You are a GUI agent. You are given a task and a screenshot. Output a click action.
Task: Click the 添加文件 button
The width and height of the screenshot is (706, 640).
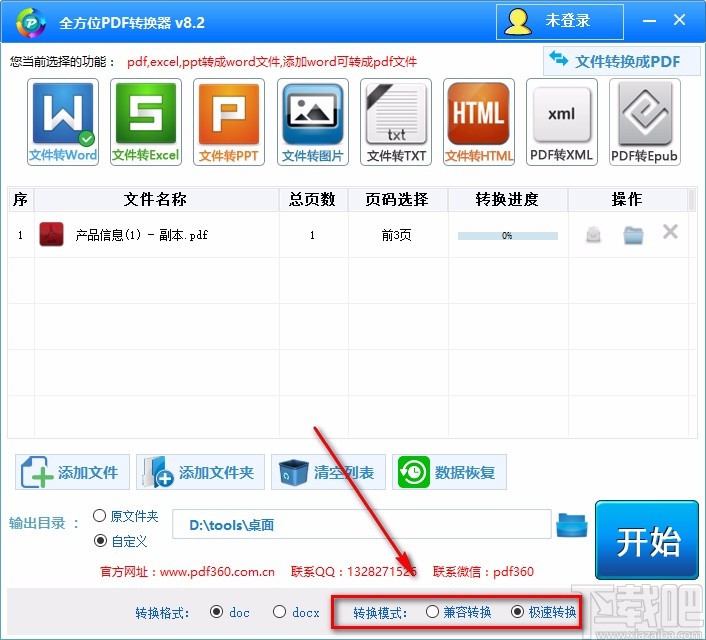(72, 472)
